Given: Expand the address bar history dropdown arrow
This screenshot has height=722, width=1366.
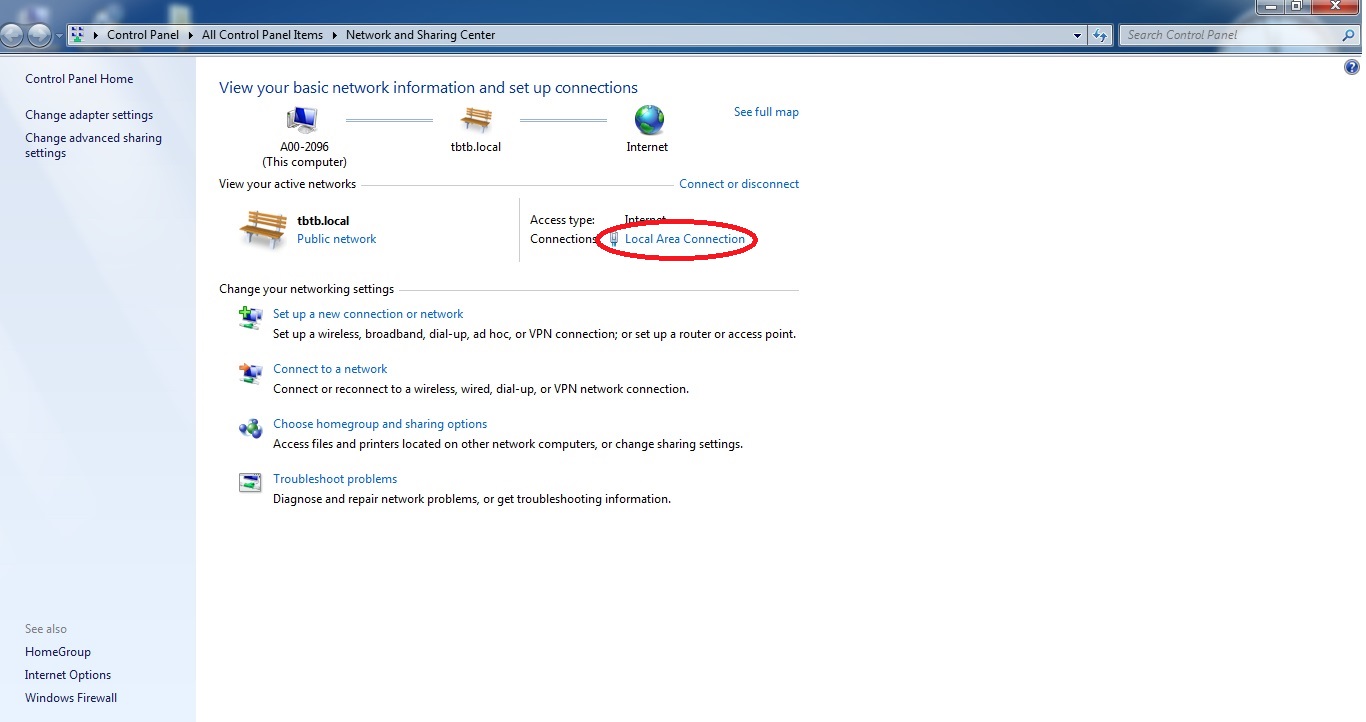Looking at the screenshot, I should pyautogui.click(x=1077, y=35).
